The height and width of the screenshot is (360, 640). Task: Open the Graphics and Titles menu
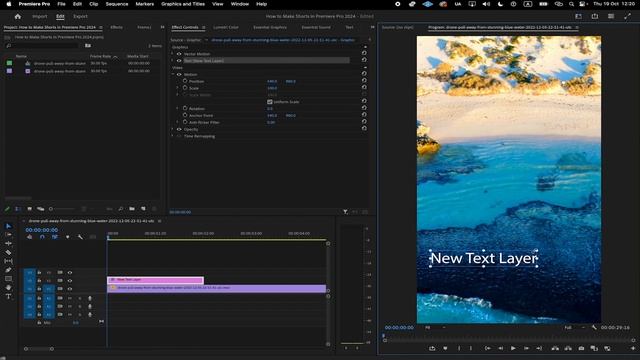tap(183, 4)
